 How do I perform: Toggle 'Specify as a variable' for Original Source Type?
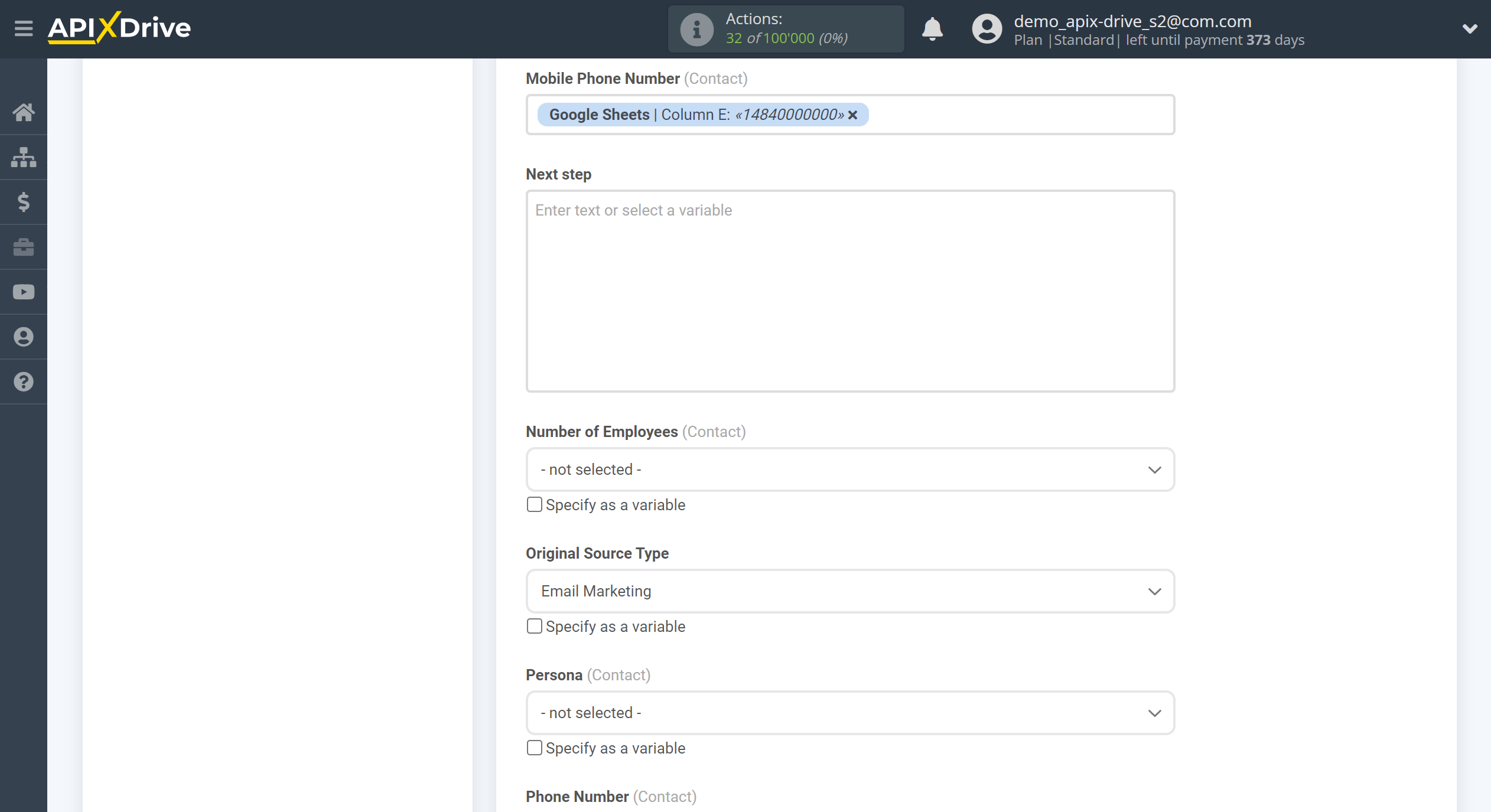point(534,627)
